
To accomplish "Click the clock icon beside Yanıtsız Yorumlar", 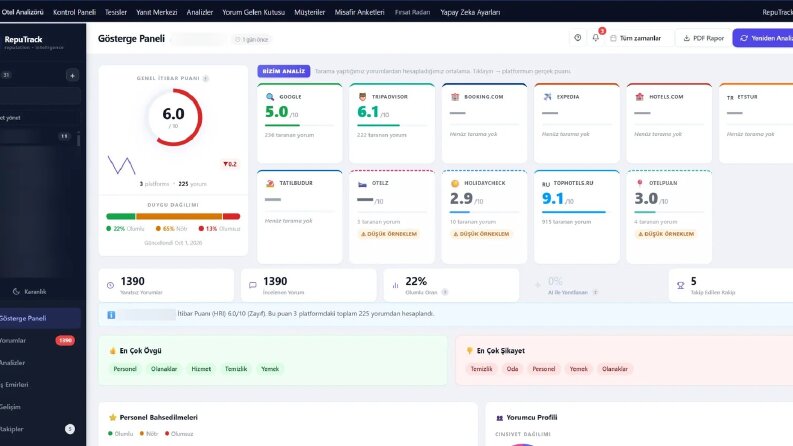I will coord(110,285).
